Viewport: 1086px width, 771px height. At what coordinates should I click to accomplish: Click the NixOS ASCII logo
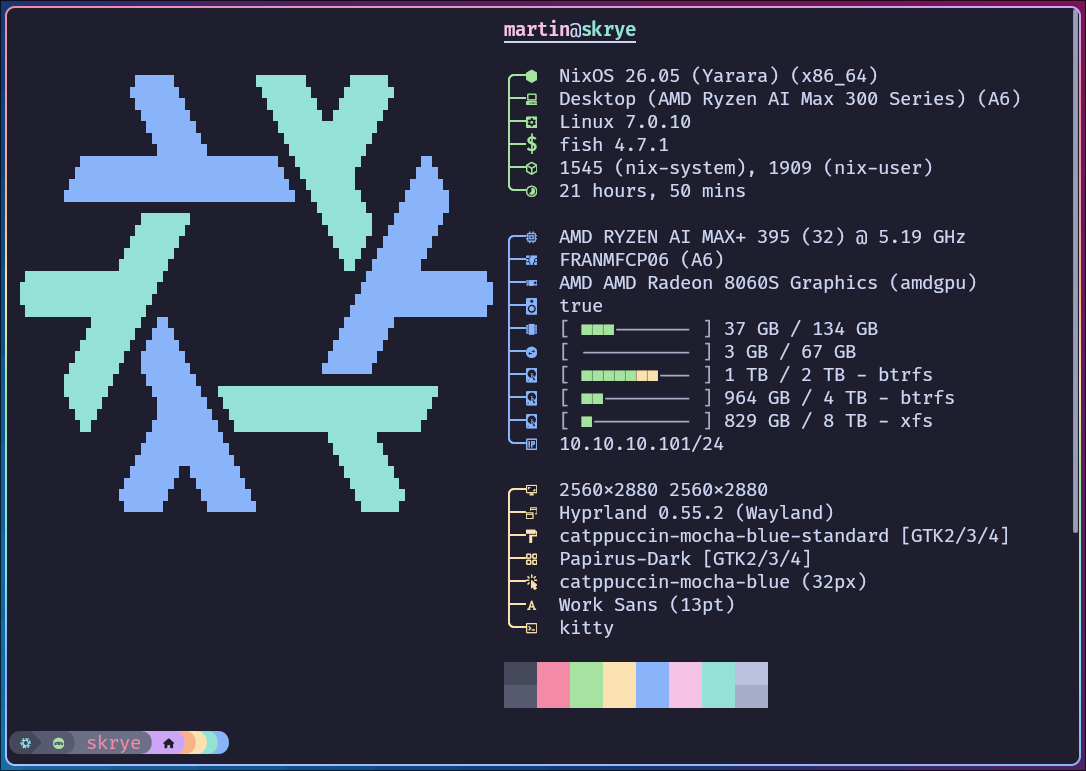click(x=256, y=294)
